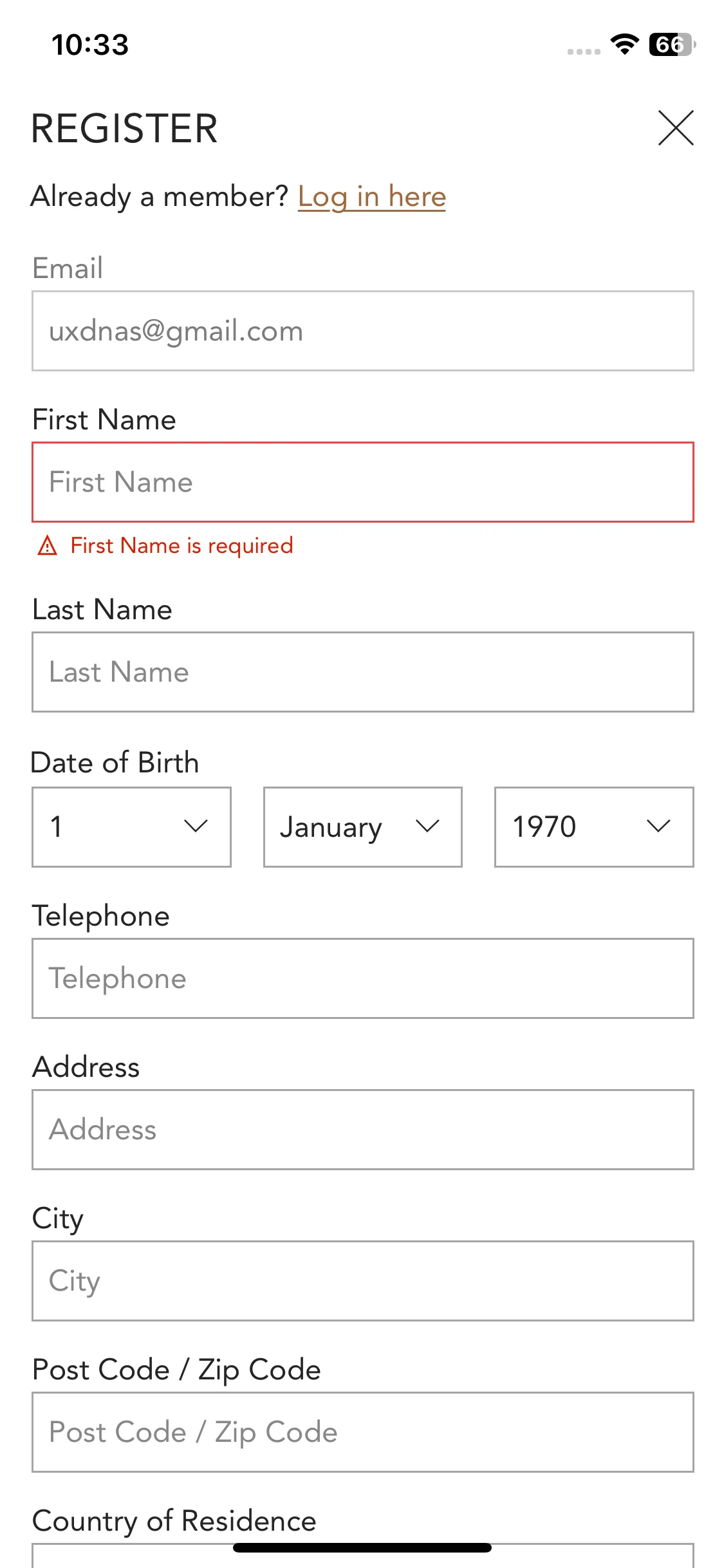This screenshot has width=724, height=1568.
Task: Focus the Address input field
Action: (x=363, y=1130)
